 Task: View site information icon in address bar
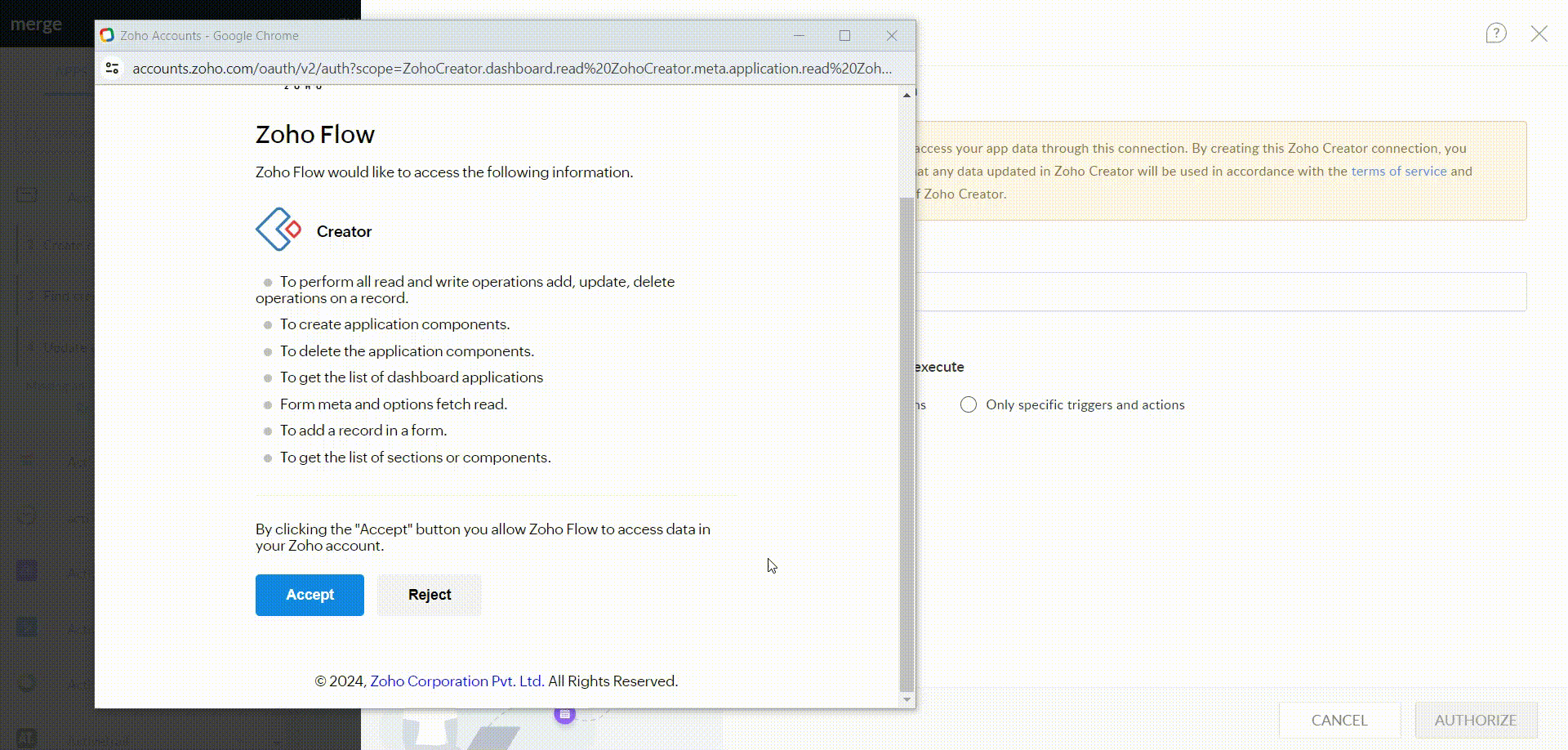click(113, 69)
